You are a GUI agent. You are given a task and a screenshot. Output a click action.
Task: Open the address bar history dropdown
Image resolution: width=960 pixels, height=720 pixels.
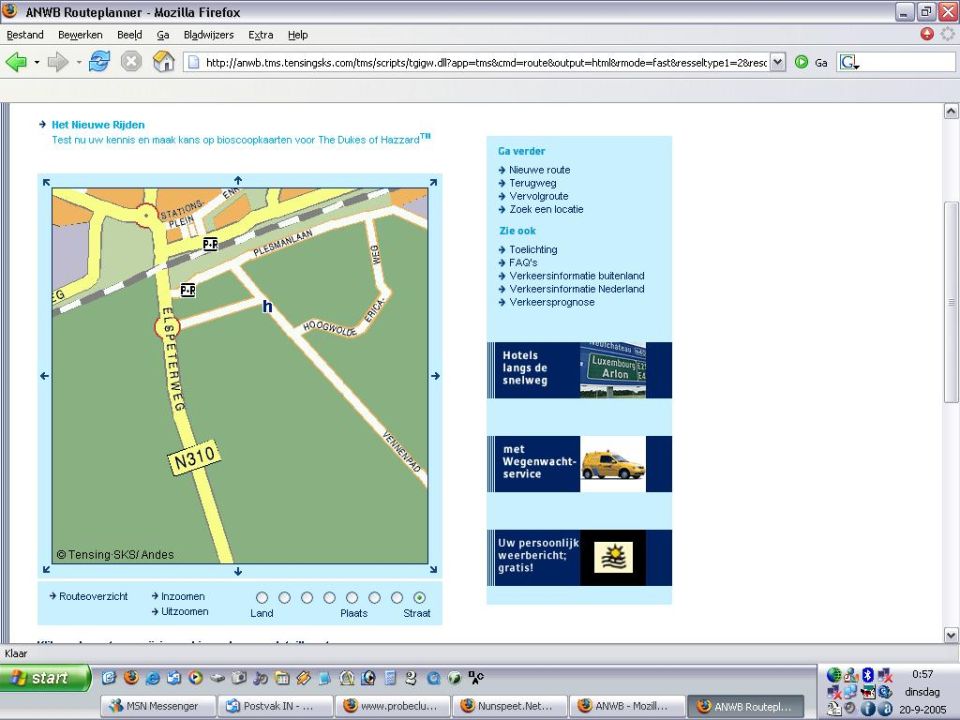click(x=777, y=62)
